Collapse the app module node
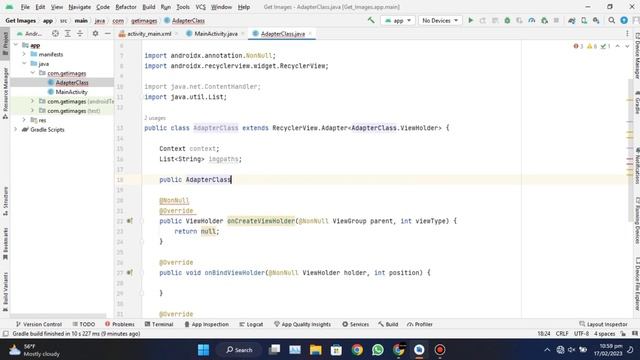The width and height of the screenshot is (640, 360). [x=16, y=45]
